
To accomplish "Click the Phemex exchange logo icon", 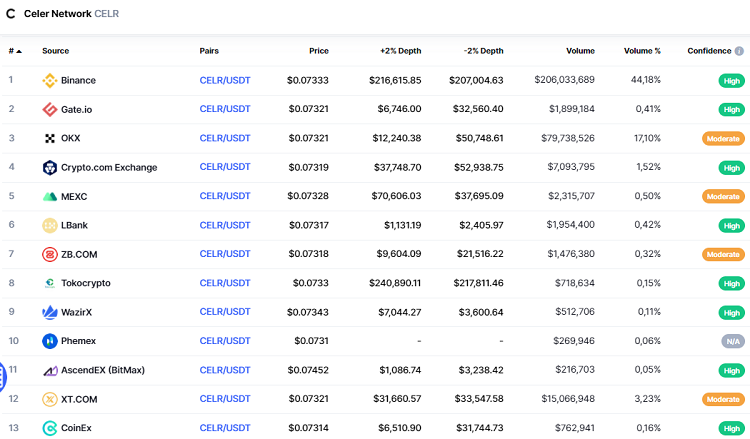I will [50, 341].
